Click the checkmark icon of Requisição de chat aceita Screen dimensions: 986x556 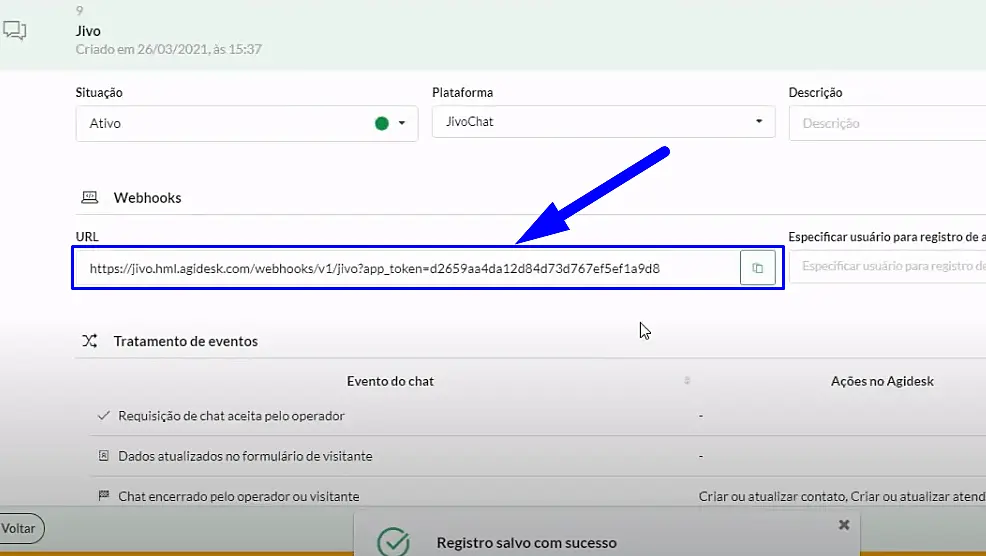104,416
